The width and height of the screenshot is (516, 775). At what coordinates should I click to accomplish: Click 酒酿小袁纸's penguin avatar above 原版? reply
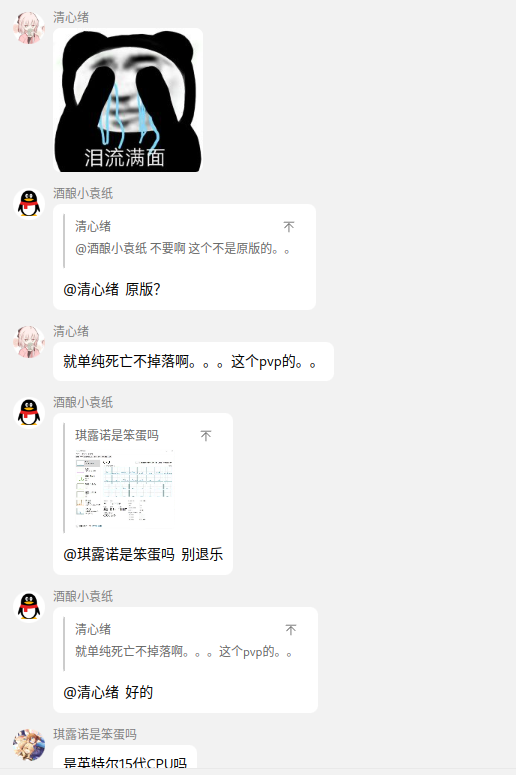coord(29,204)
